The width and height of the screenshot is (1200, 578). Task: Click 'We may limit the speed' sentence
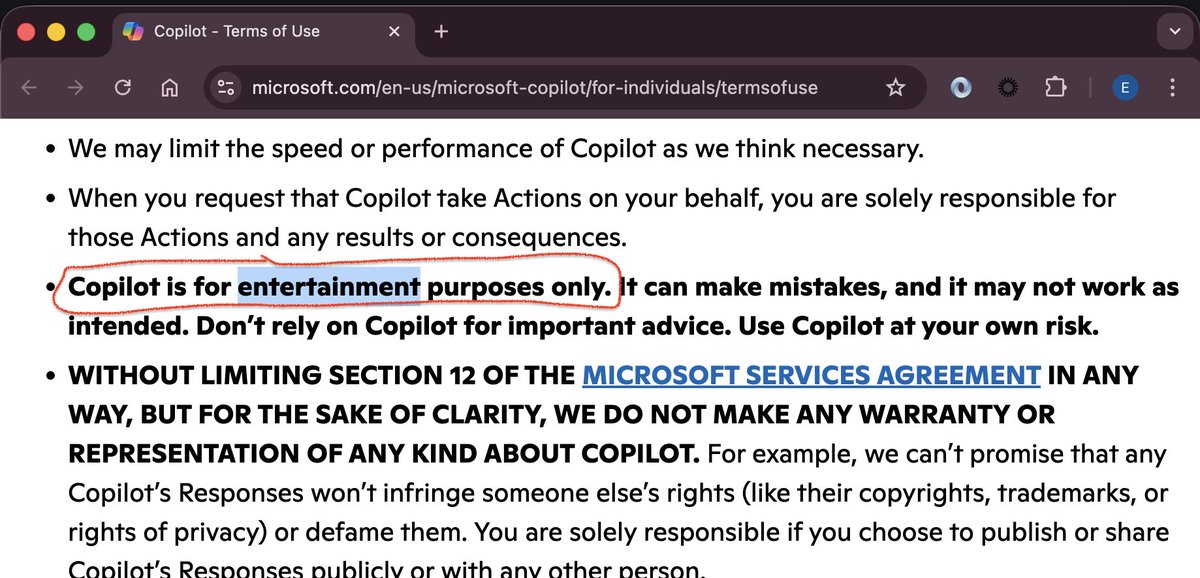click(496, 149)
